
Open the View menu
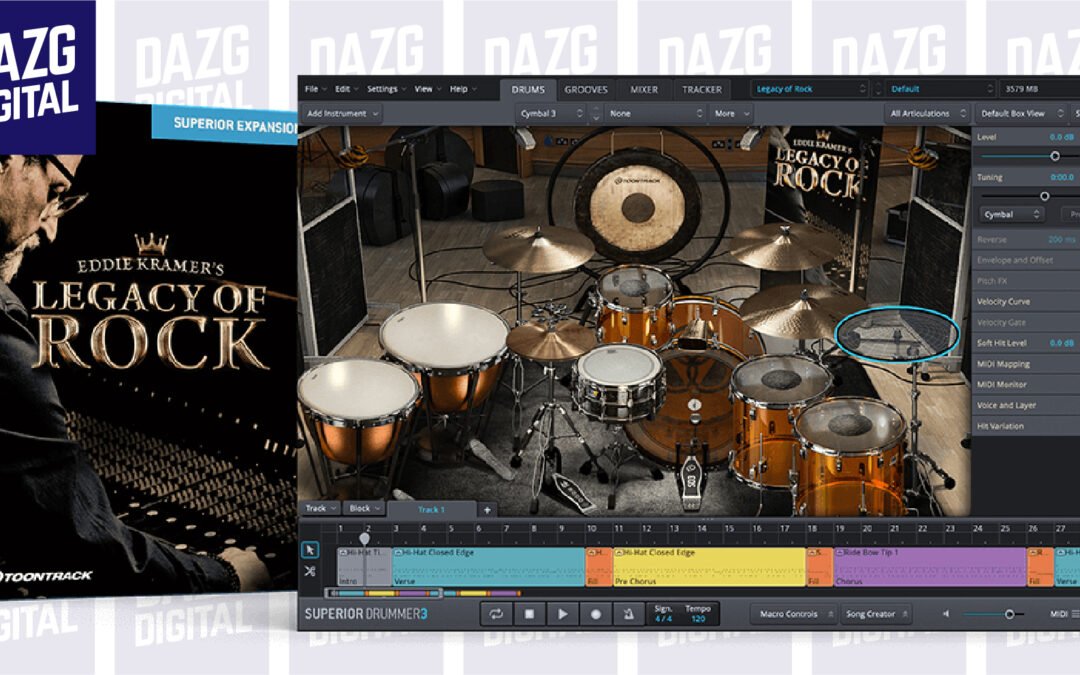[x=426, y=89]
